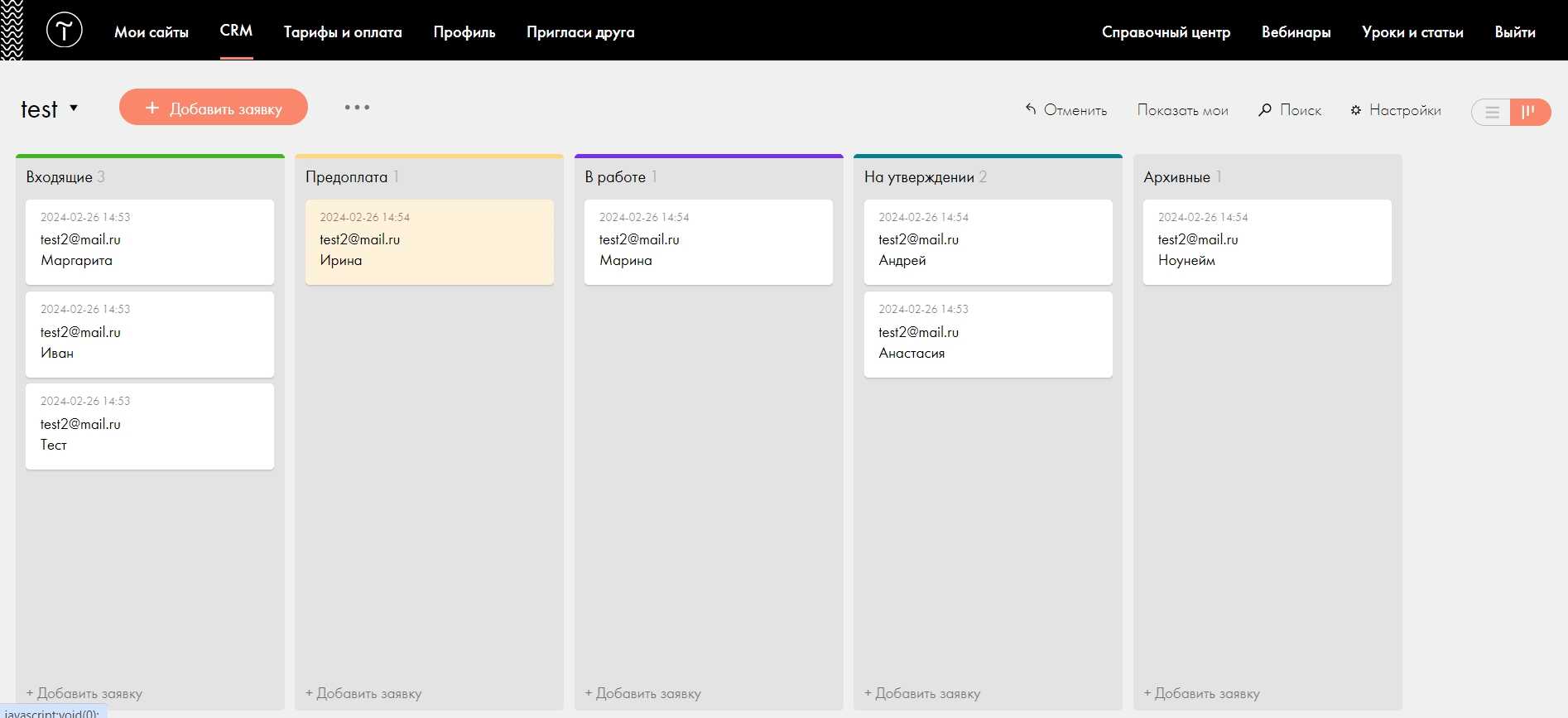The height and width of the screenshot is (718, 1568).
Task: Click the На утверждении column header
Action: (x=919, y=177)
